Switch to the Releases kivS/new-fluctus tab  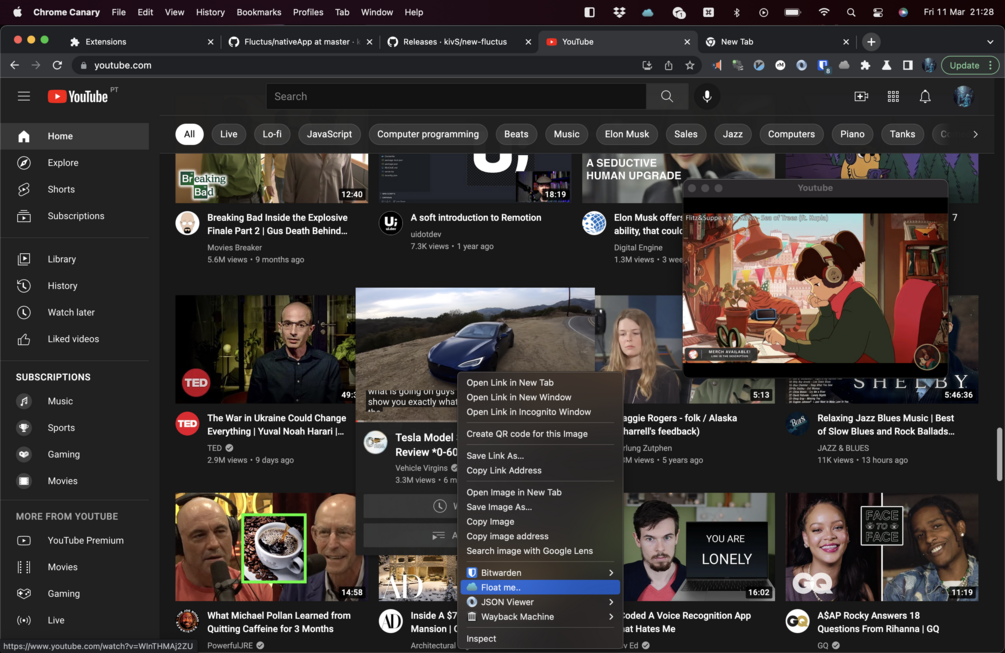click(x=459, y=42)
